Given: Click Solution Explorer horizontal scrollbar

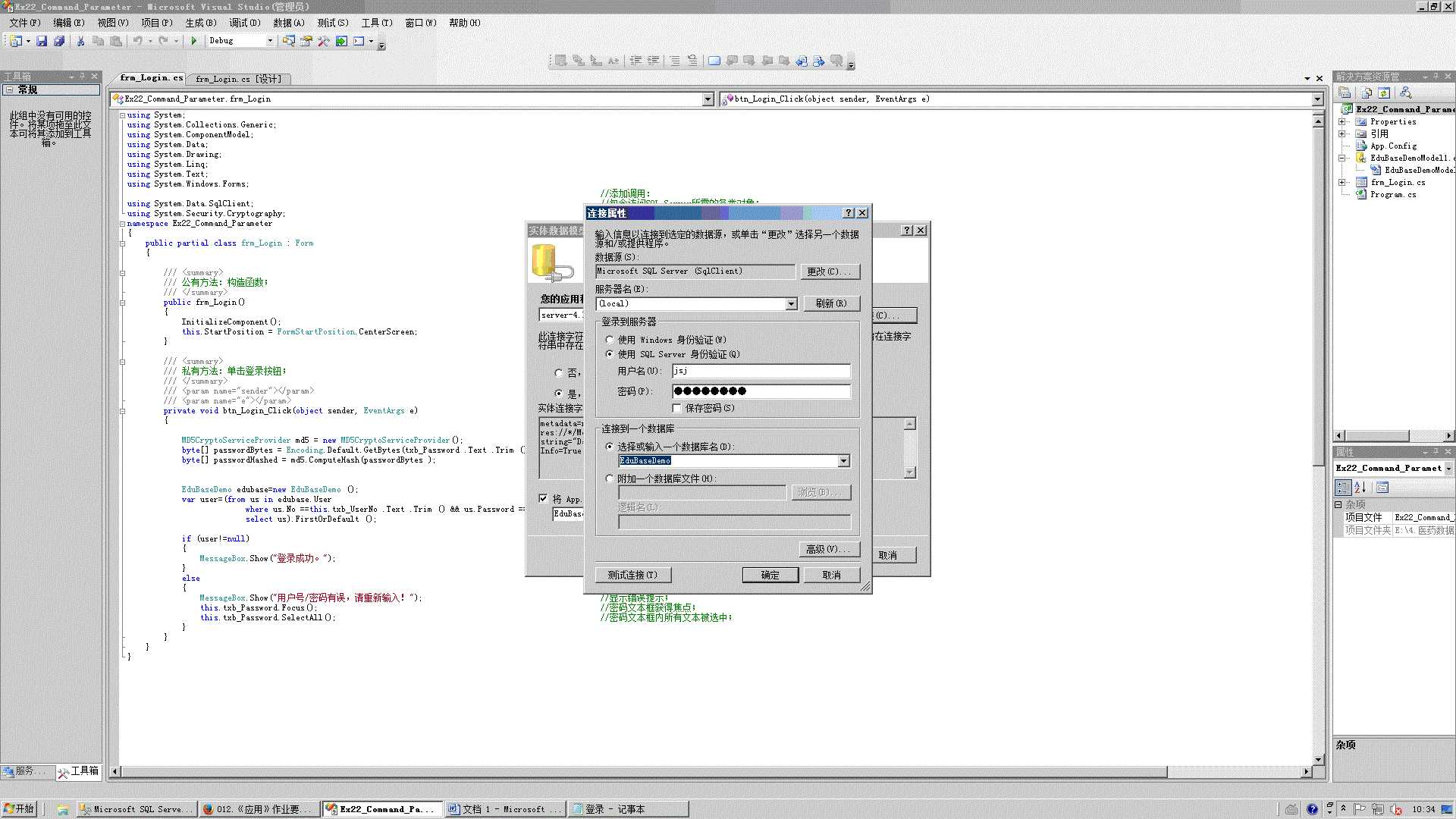Looking at the screenshot, I should [1394, 435].
